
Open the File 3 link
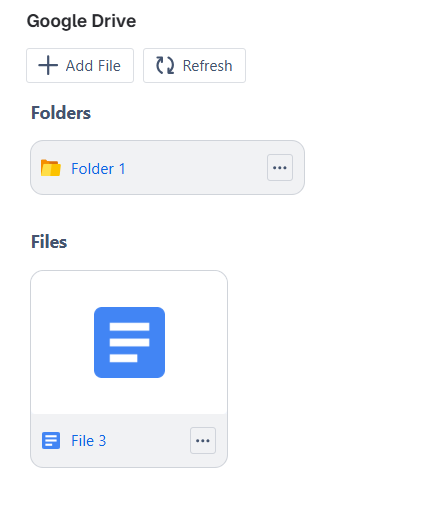point(89,441)
